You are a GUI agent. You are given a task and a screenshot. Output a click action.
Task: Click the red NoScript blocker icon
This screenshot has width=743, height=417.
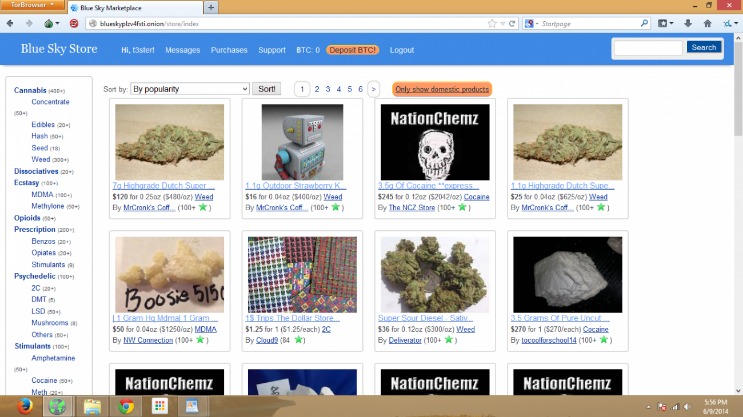pos(74,23)
